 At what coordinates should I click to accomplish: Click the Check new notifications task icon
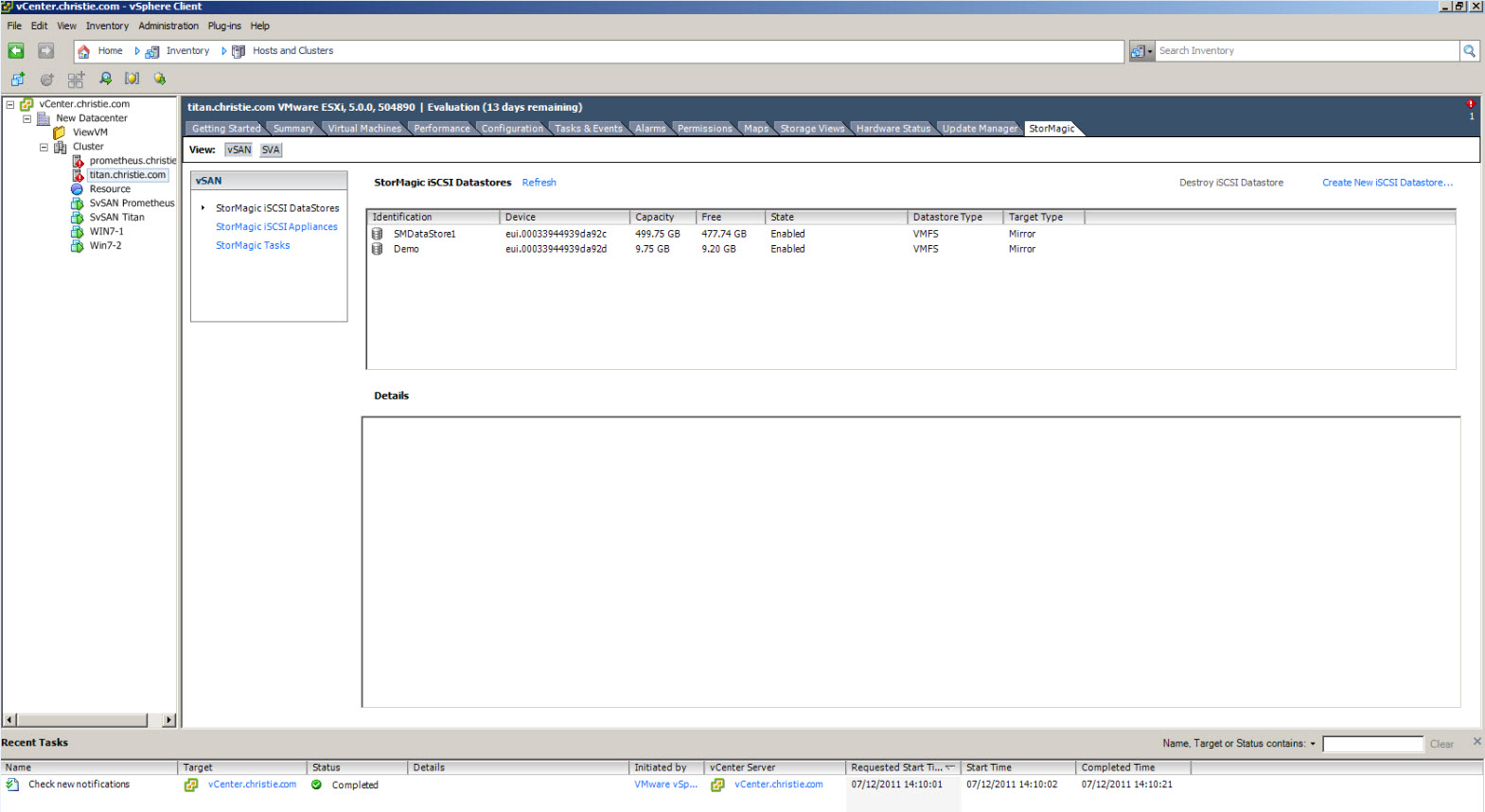pyautogui.click(x=12, y=785)
